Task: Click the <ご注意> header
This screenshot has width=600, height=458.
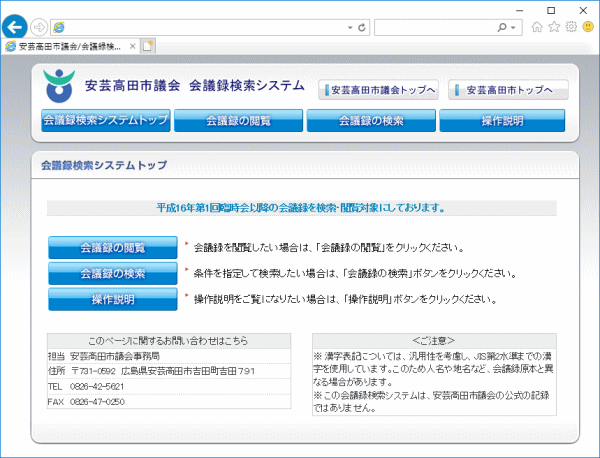Action: [434, 341]
